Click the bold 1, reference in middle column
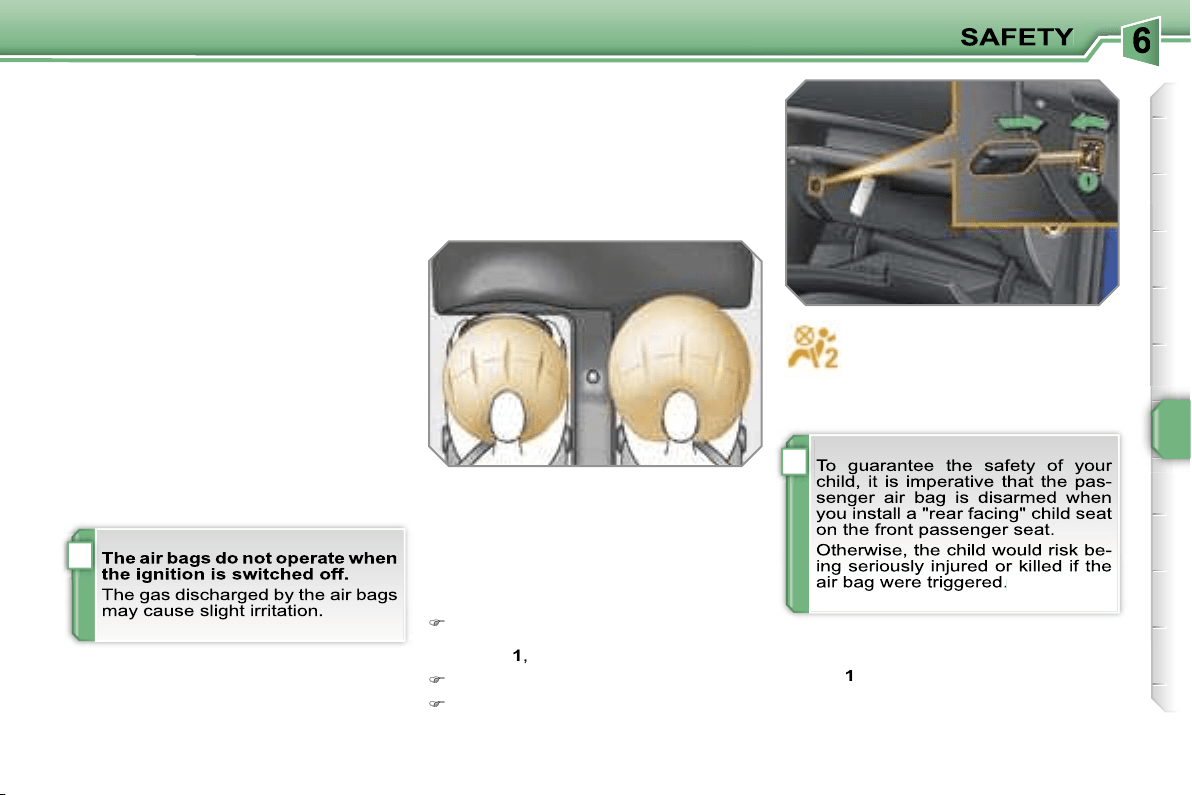 click(x=520, y=655)
